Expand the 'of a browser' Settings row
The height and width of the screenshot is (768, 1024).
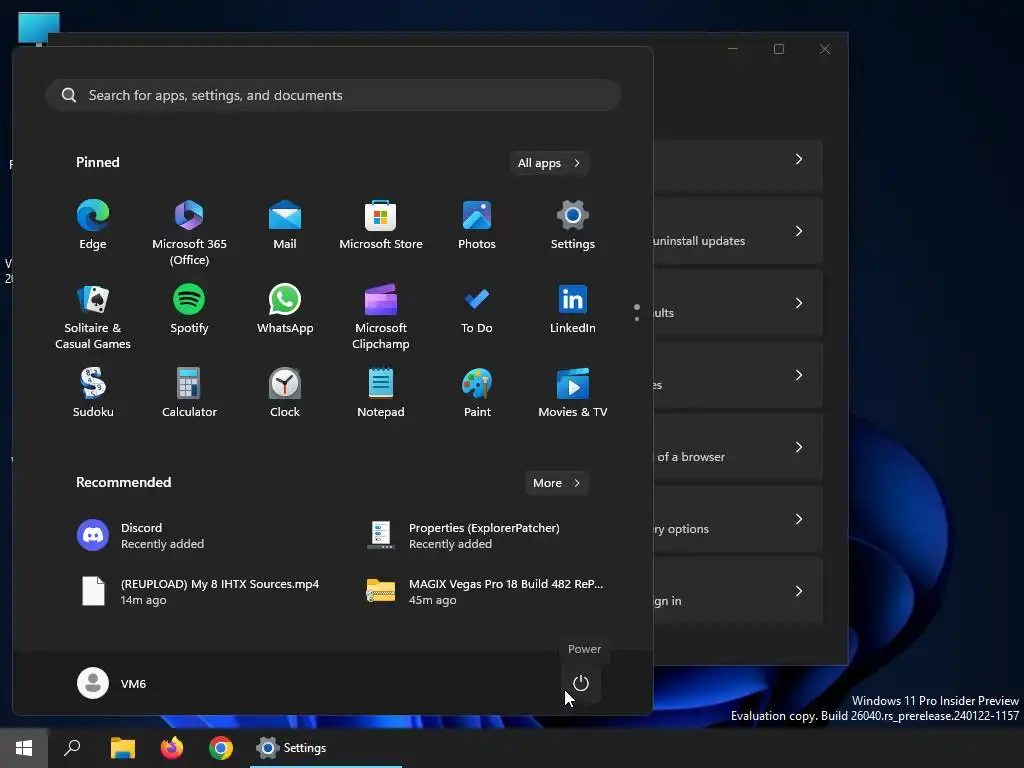pyautogui.click(x=738, y=447)
